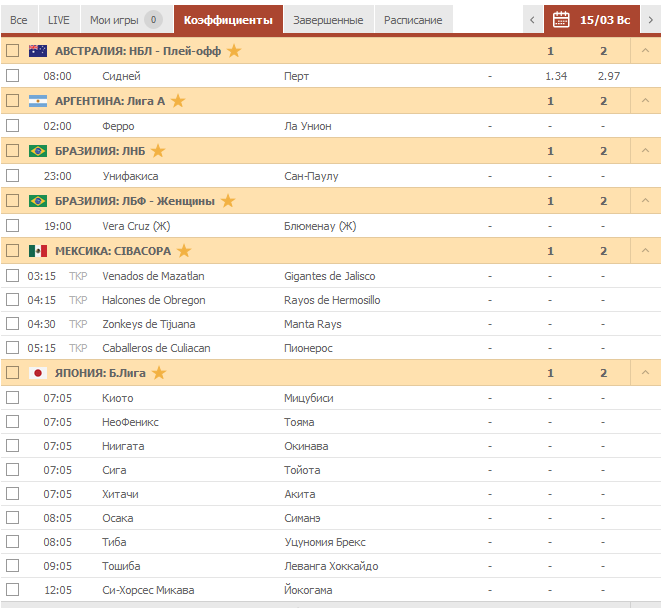Click the Уцуномия Брекс team name
This screenshot has width=670, height=608.
pyautogui.click(x=325, y=542)
